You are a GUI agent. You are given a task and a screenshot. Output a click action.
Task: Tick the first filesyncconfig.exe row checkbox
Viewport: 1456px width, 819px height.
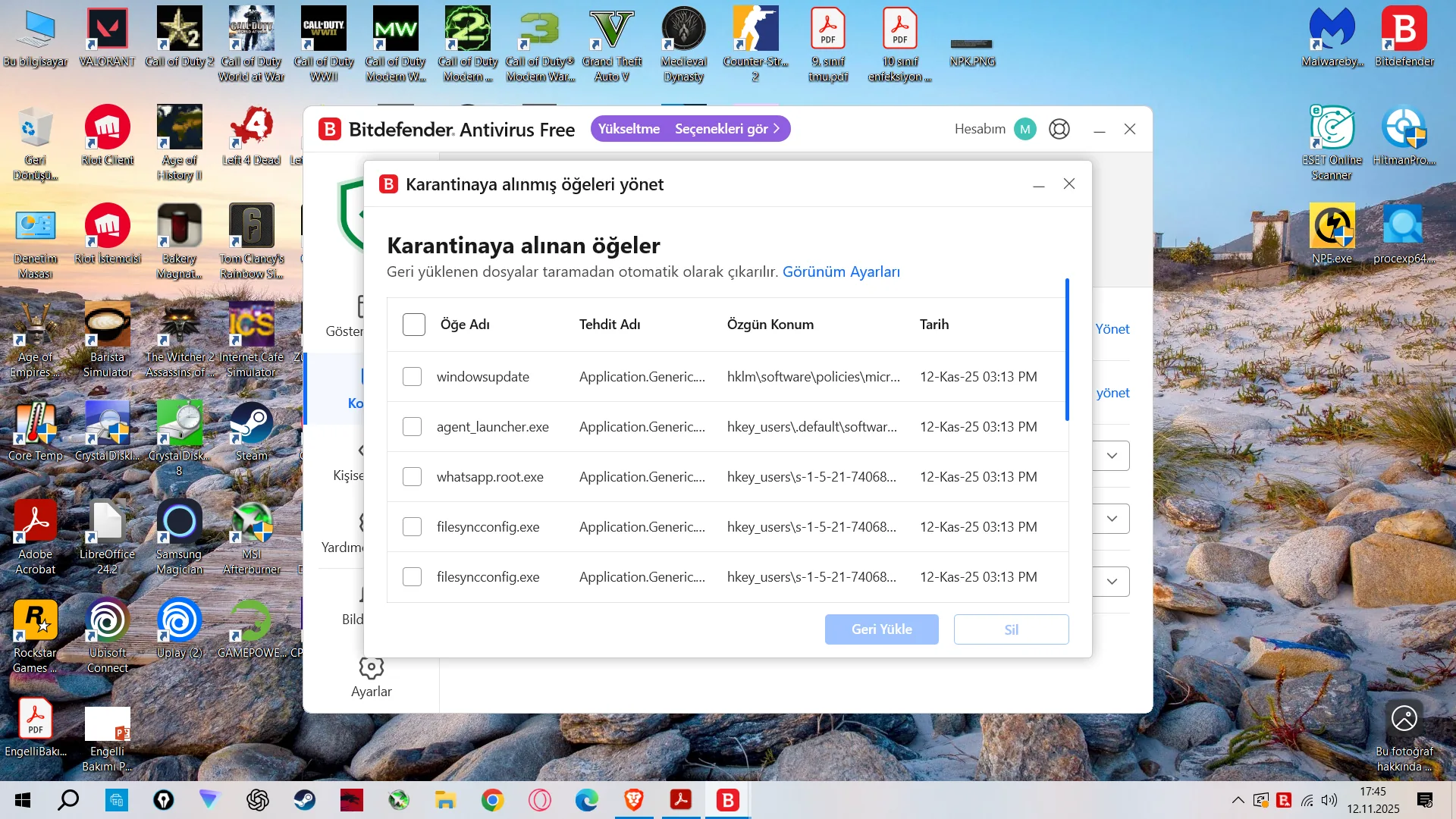coord(412,527)
